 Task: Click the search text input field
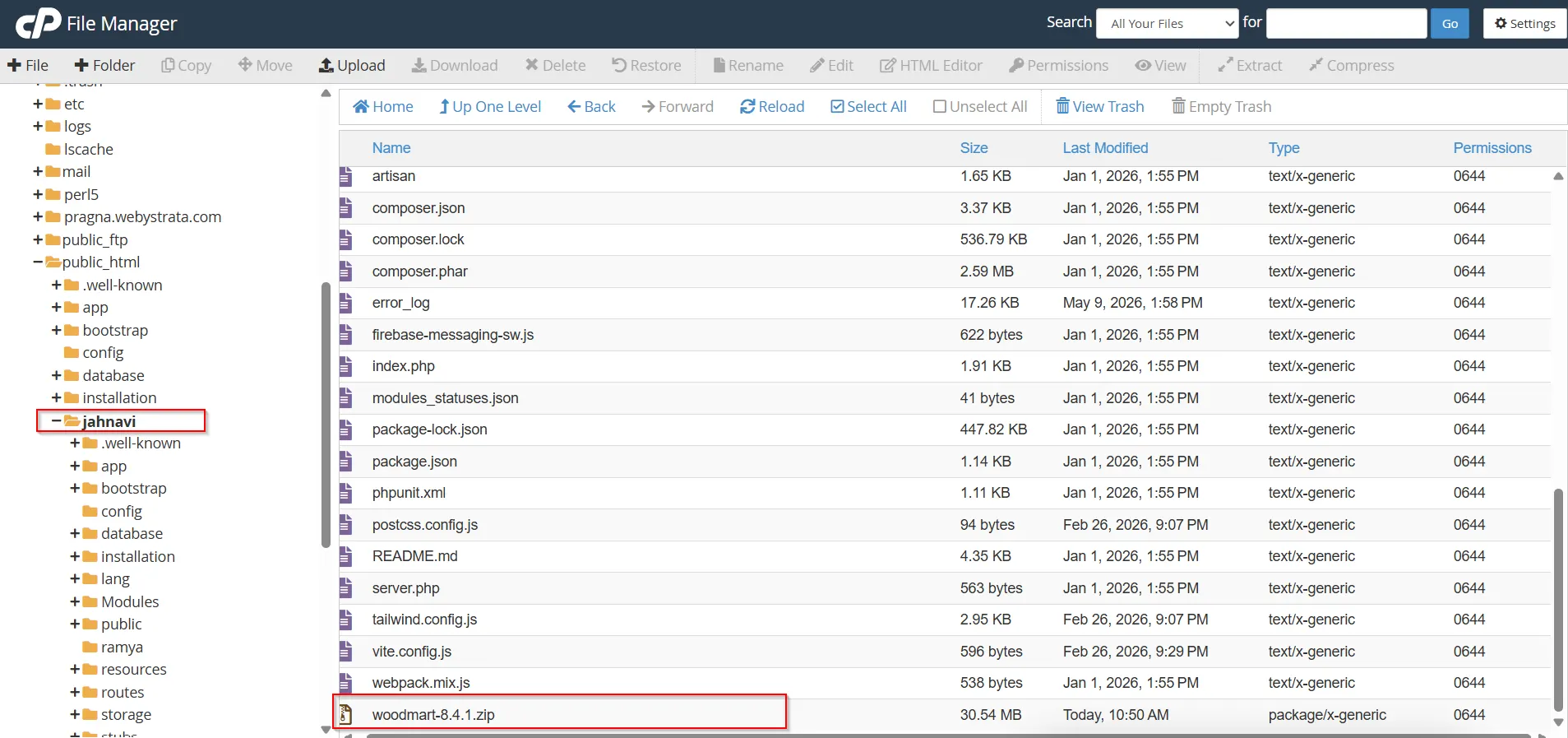[1346, 23]
